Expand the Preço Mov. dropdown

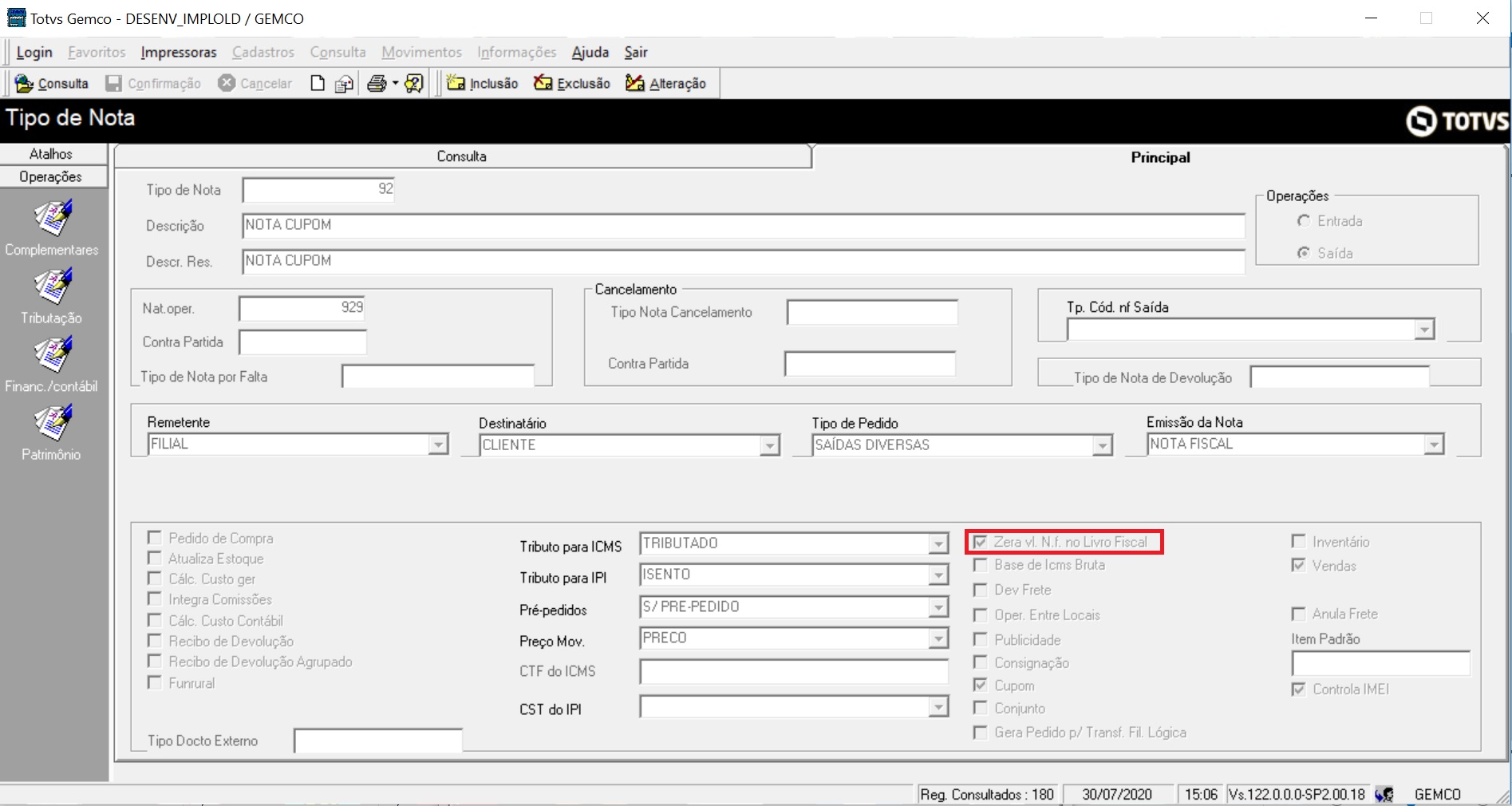(x=938, y=638)
